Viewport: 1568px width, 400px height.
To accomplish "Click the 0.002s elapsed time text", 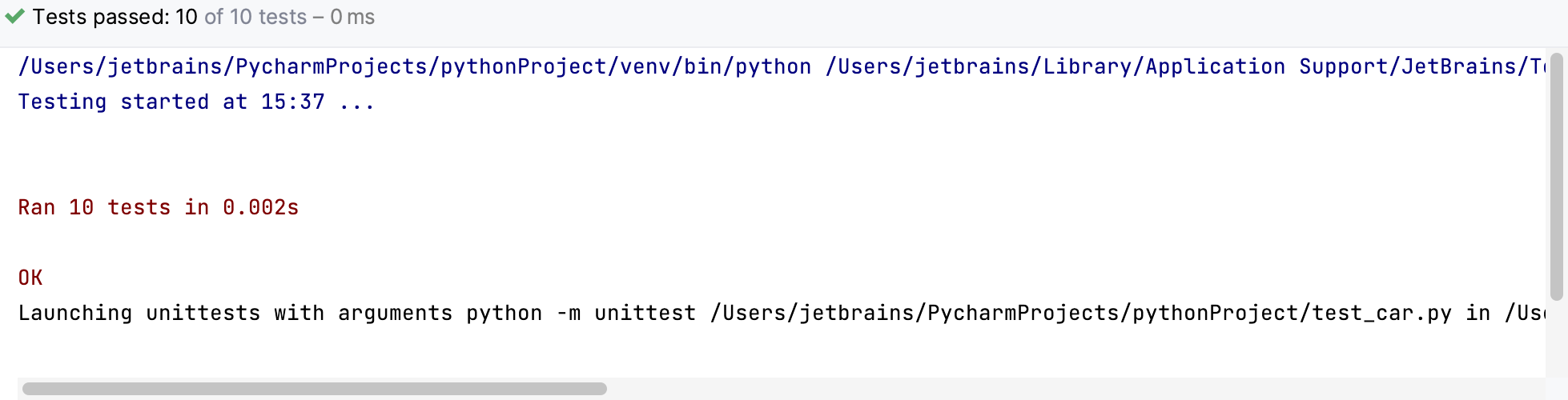I will [260, 207].
